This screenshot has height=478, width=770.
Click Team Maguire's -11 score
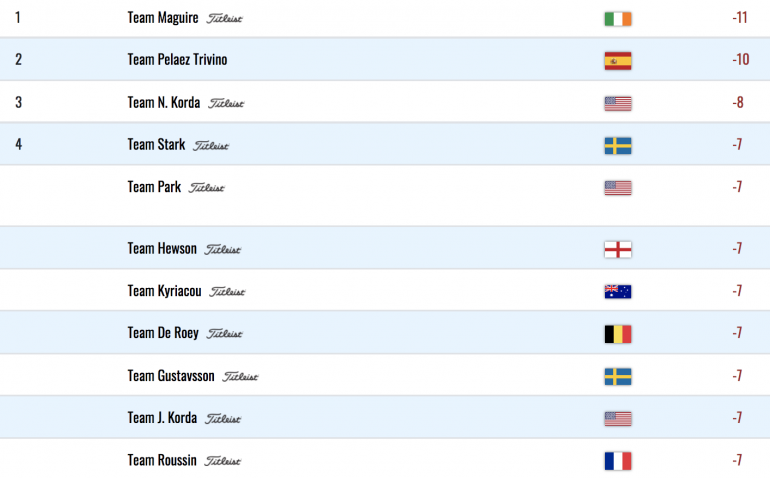(740, 18)
